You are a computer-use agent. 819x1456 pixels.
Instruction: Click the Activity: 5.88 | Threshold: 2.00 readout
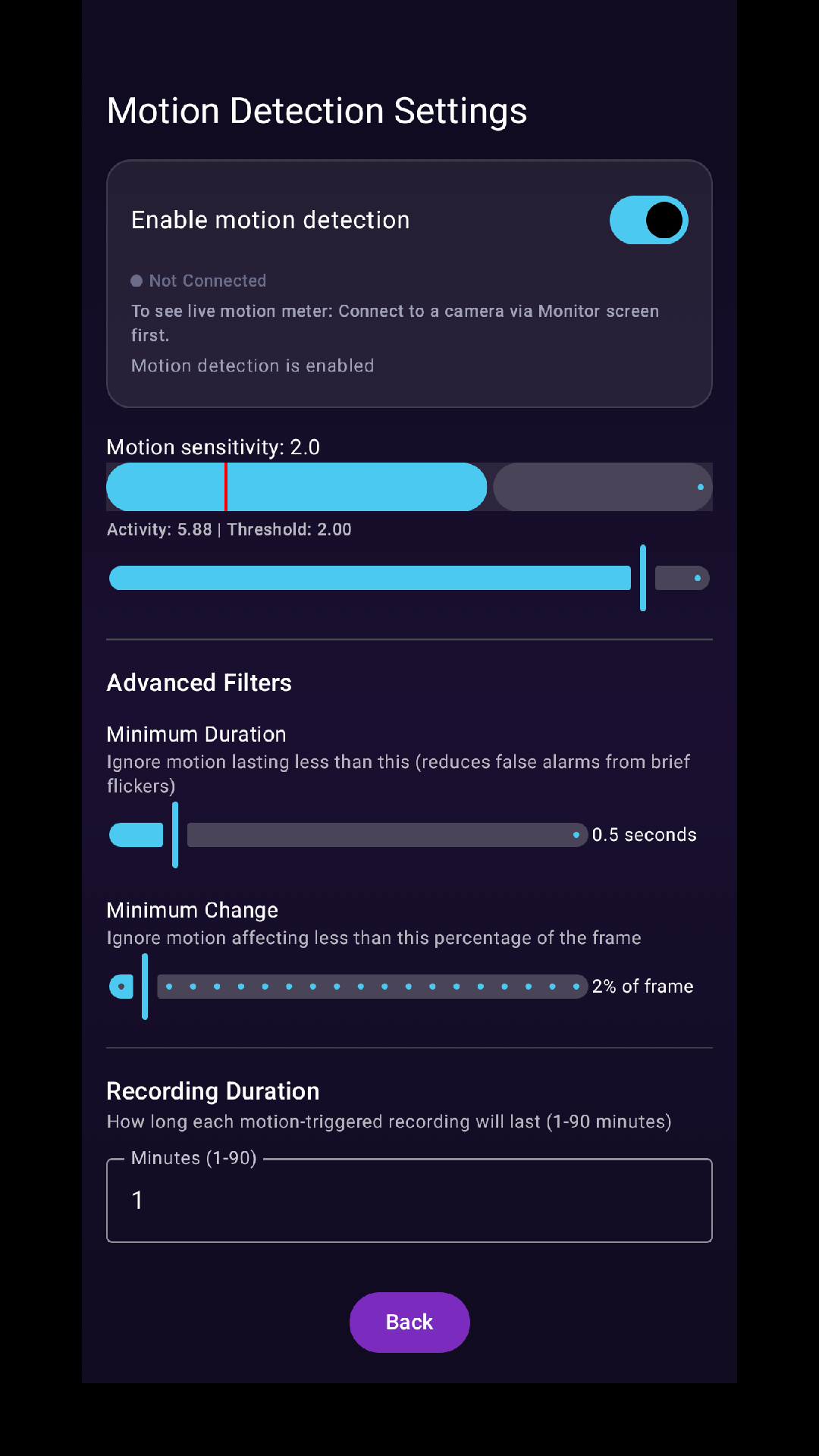[x=228, y=529]
